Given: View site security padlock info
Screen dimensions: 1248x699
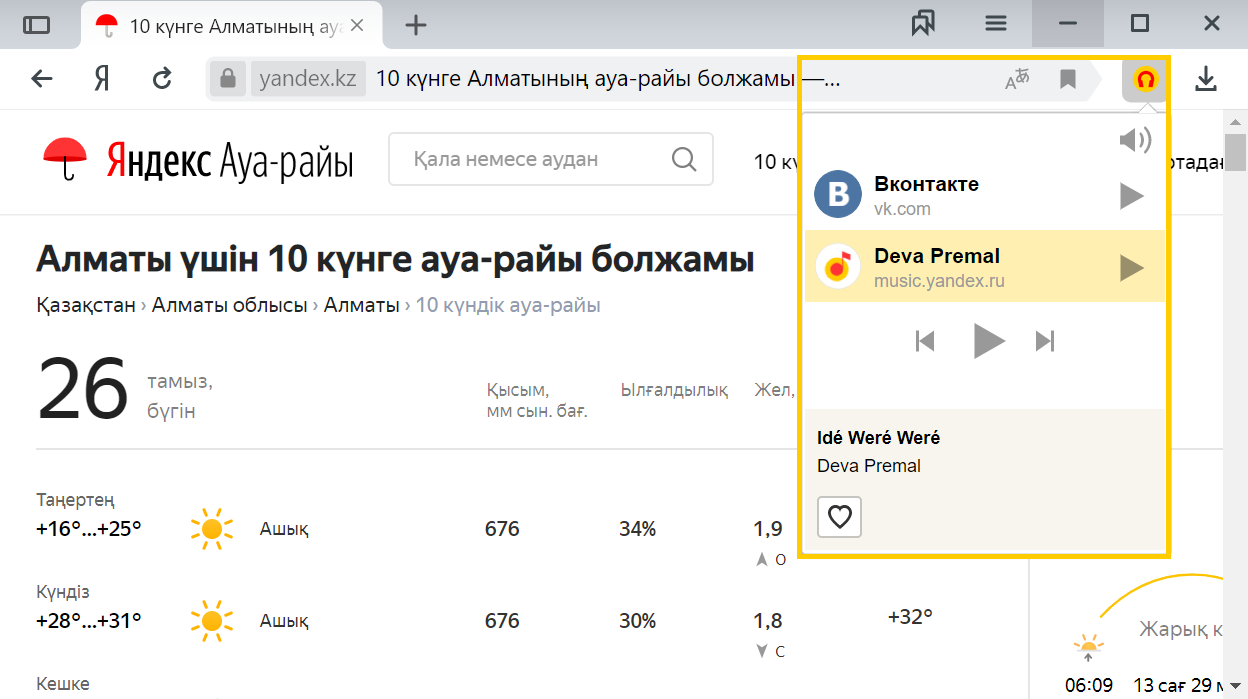Looking at the screenshot, I should coord(228,79).
